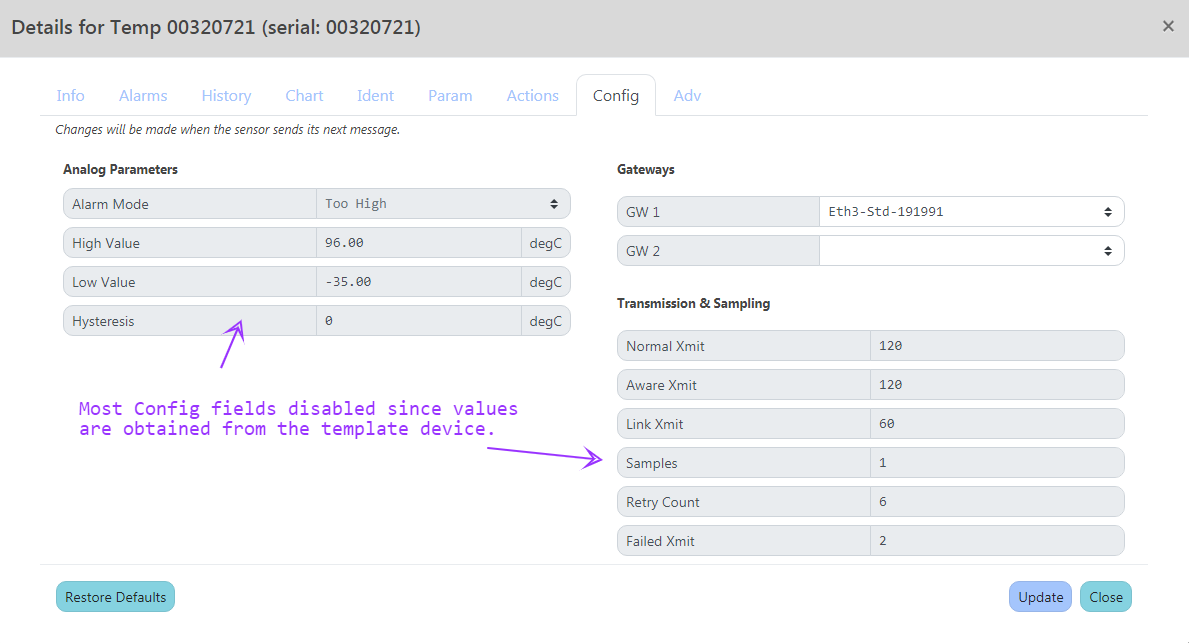Open the History tab
Screen dimensions: 1189x643
(226, 95)
